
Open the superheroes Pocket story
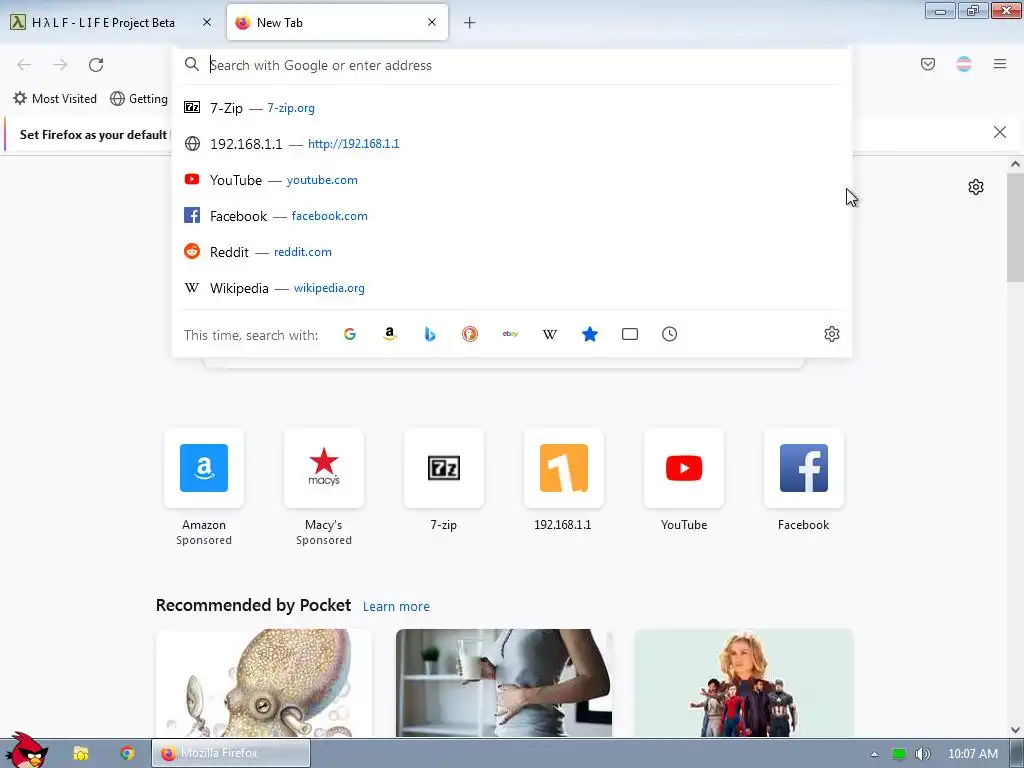click(x=744, y=683)
